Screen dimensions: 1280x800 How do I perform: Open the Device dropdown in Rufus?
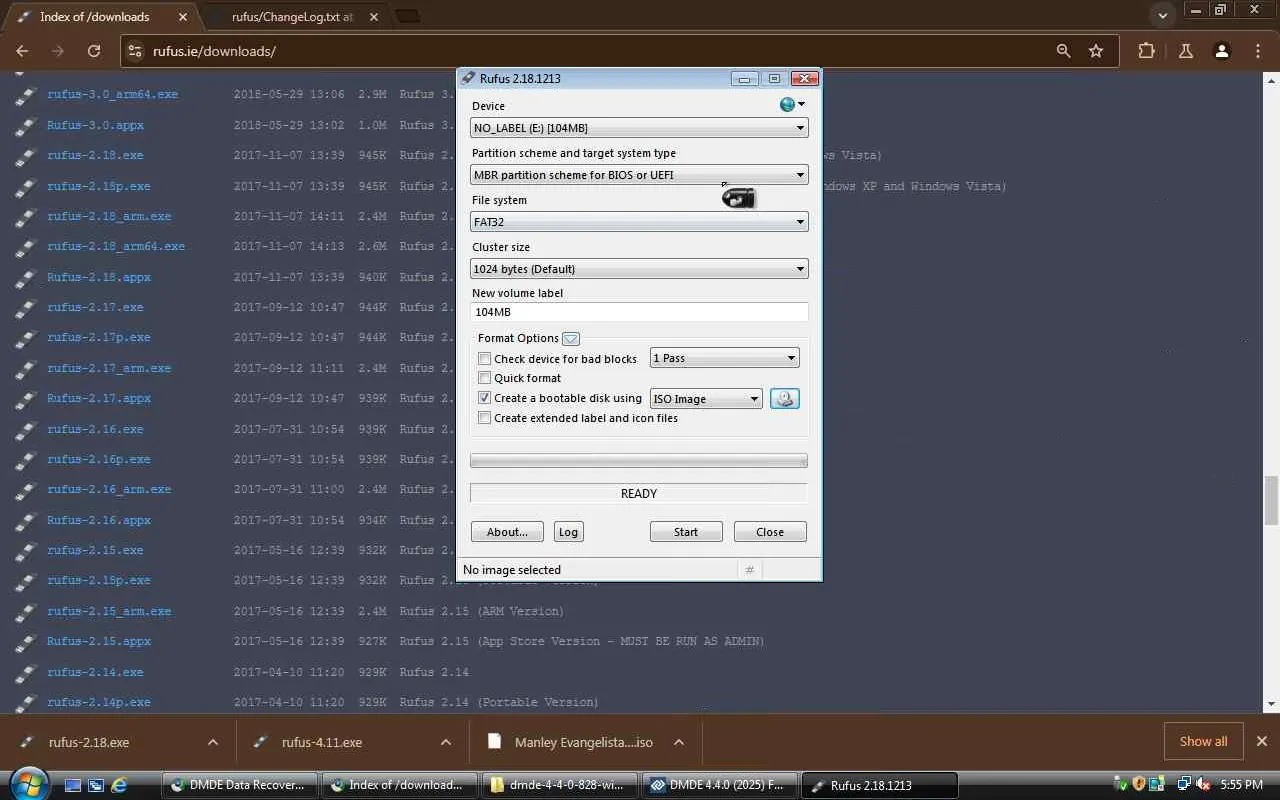coord(639,128)
